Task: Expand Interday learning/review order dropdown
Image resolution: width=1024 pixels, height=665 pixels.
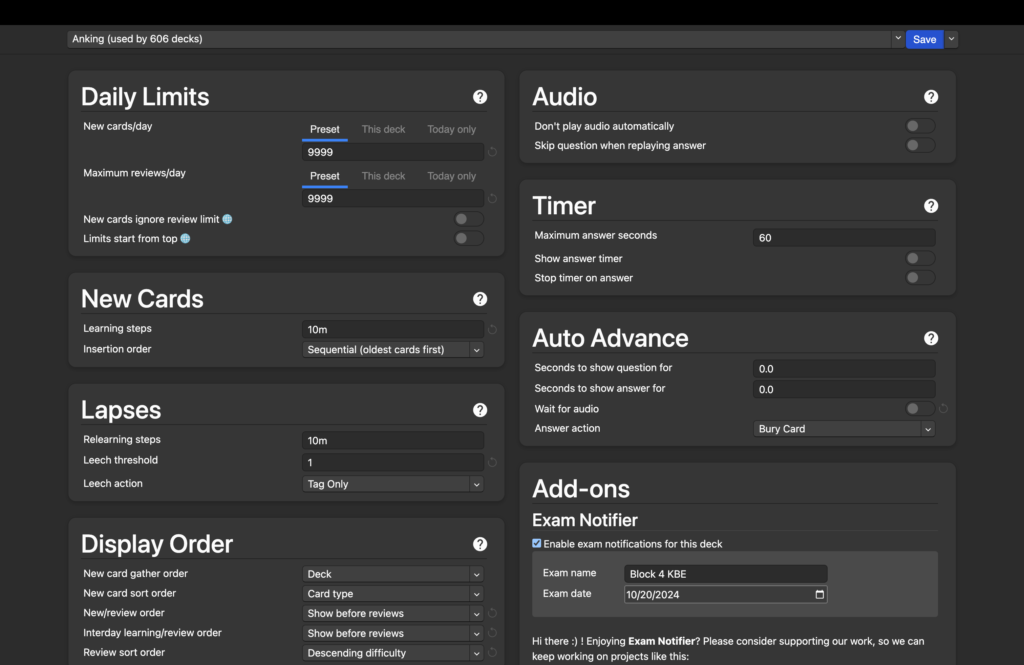Action: coord(392,634)
